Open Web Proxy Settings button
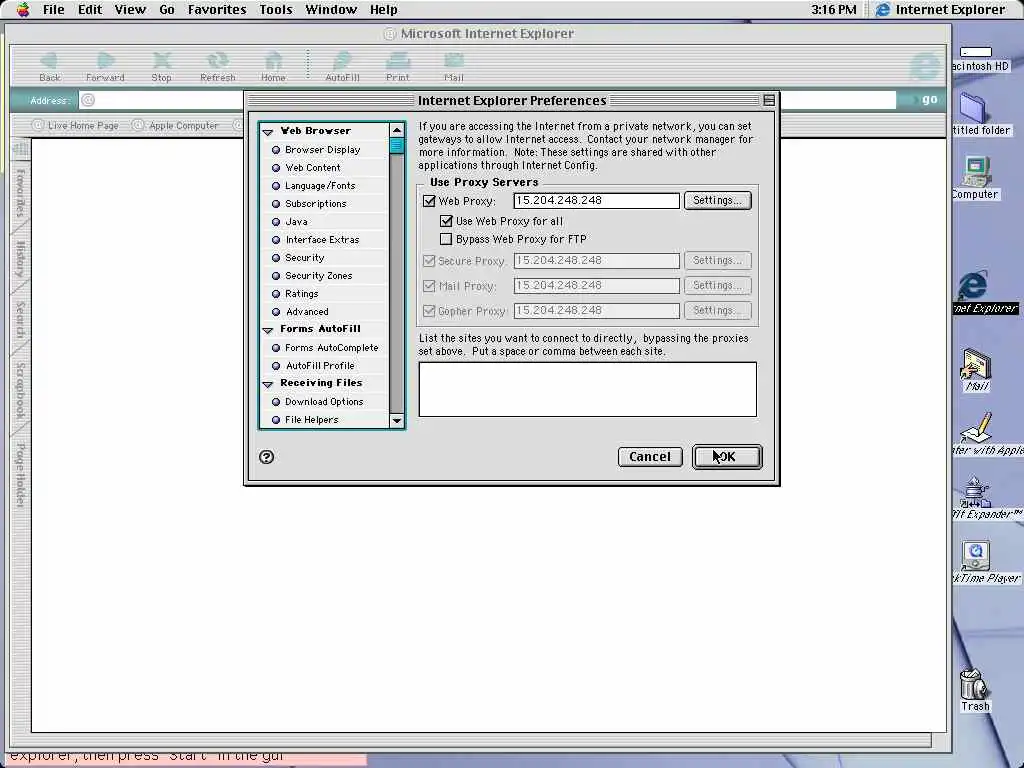This screenshot has height=768, width=1024. [x=718, y=200]
